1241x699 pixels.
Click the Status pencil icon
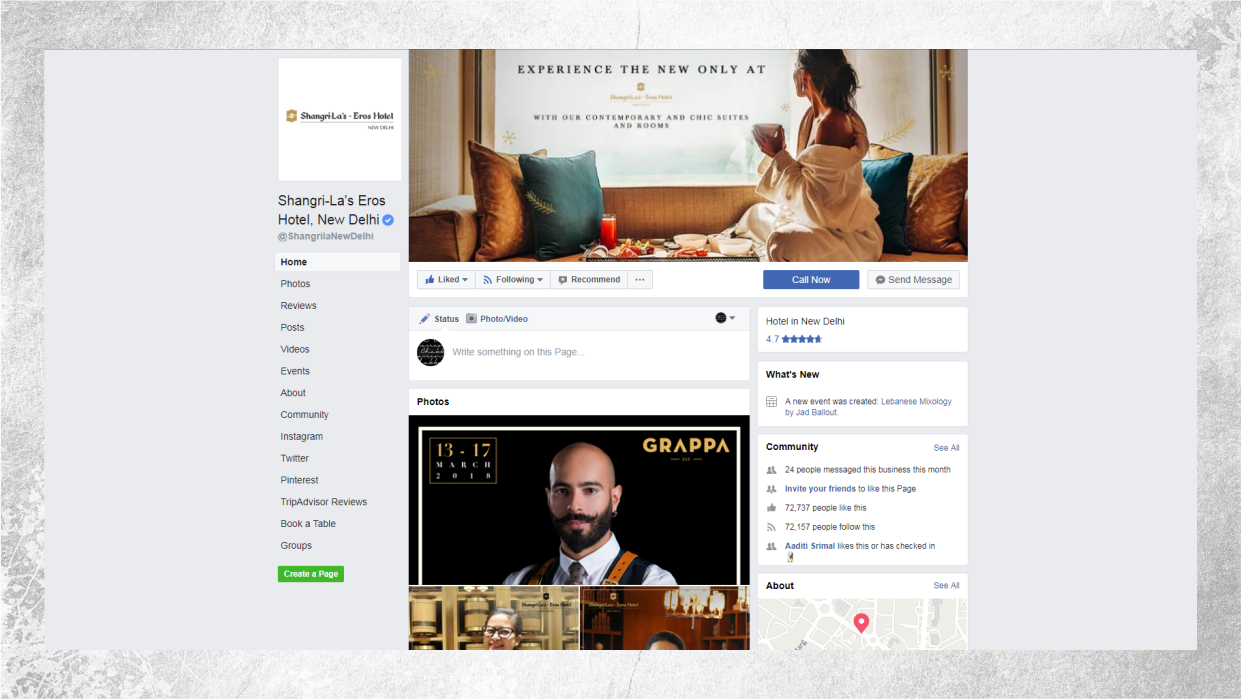pos(424,319)
